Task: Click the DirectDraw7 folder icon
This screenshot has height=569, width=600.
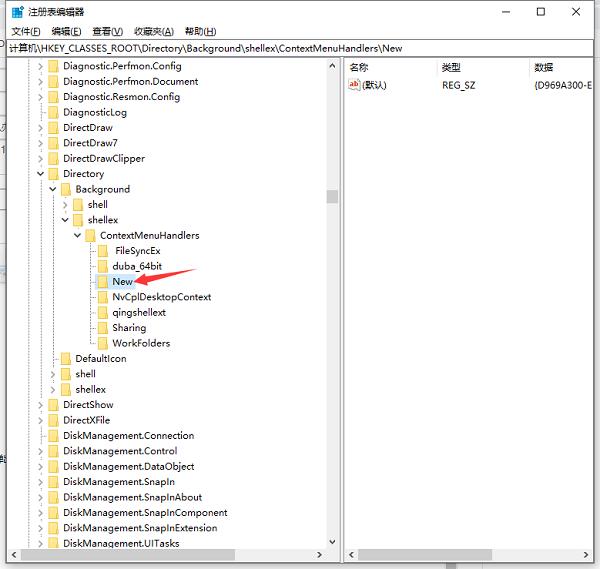Action: coord(53,143)
